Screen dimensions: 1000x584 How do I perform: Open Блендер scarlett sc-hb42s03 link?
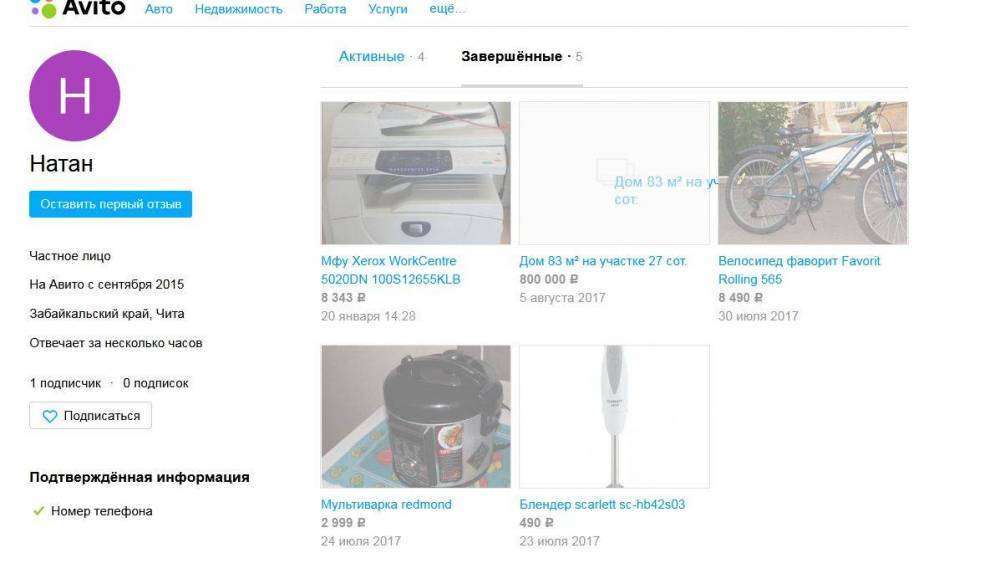point(602,504)
